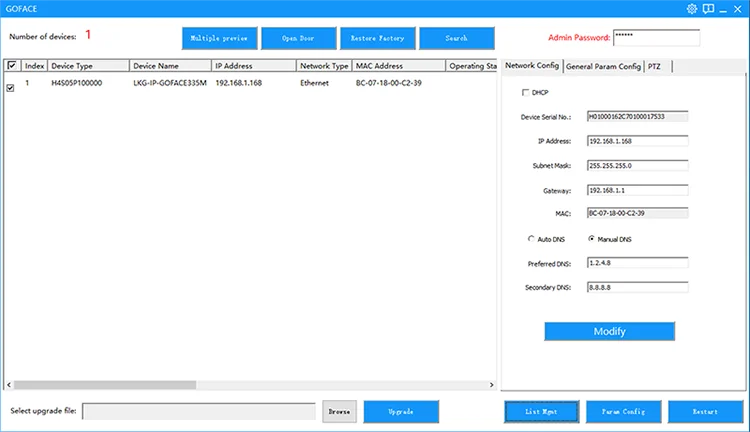
Task: Uncheck the device row 1 checkbox
Action: 11,88
